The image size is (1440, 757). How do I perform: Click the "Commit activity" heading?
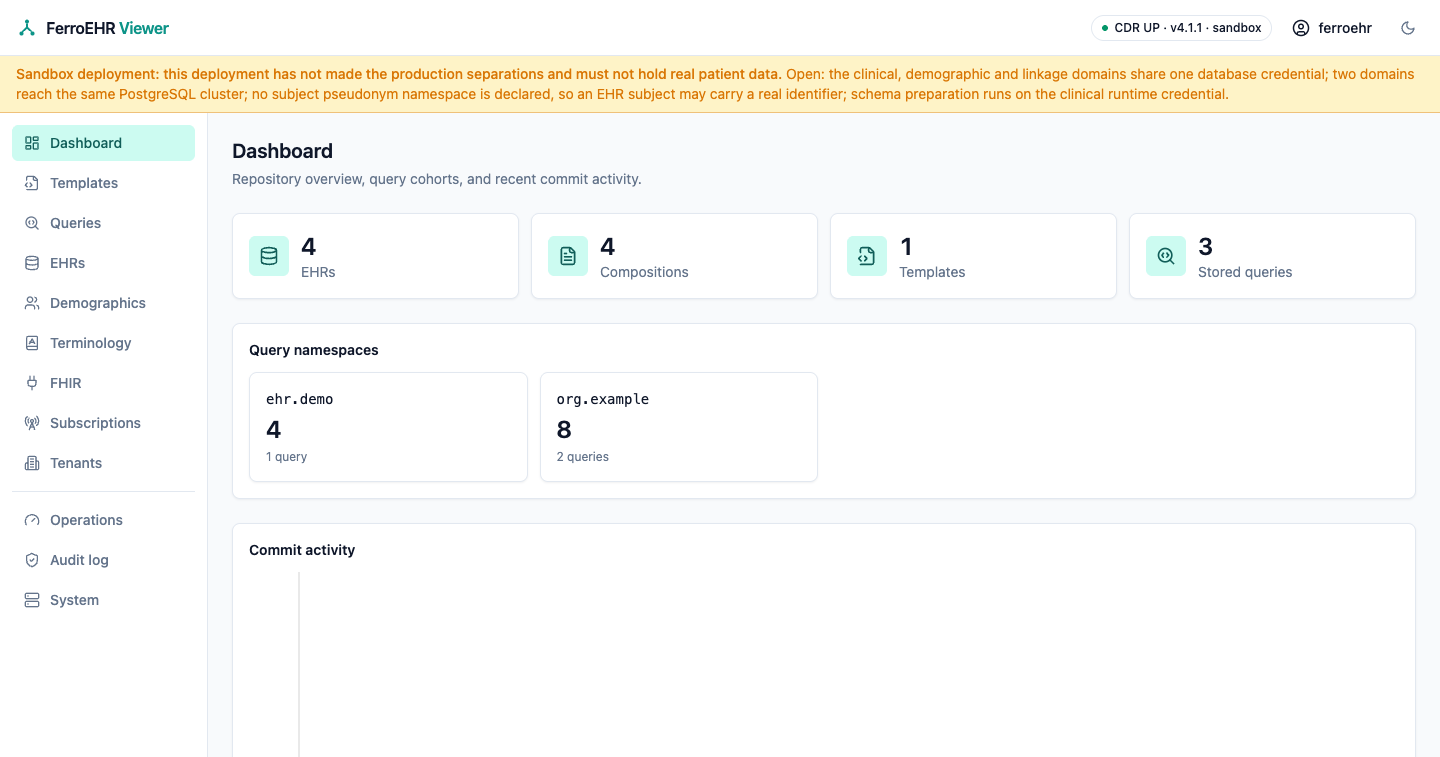tap(302, 550)
